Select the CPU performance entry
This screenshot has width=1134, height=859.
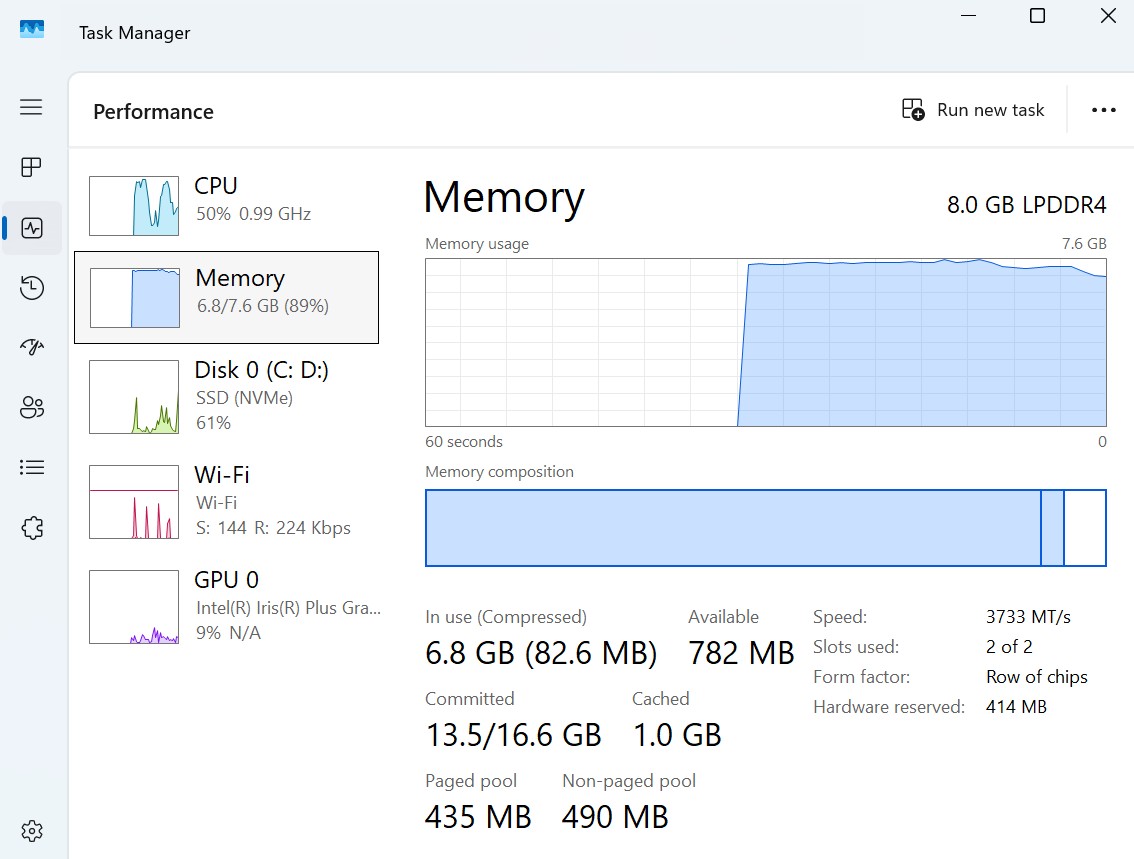click(x=226, y=205)
